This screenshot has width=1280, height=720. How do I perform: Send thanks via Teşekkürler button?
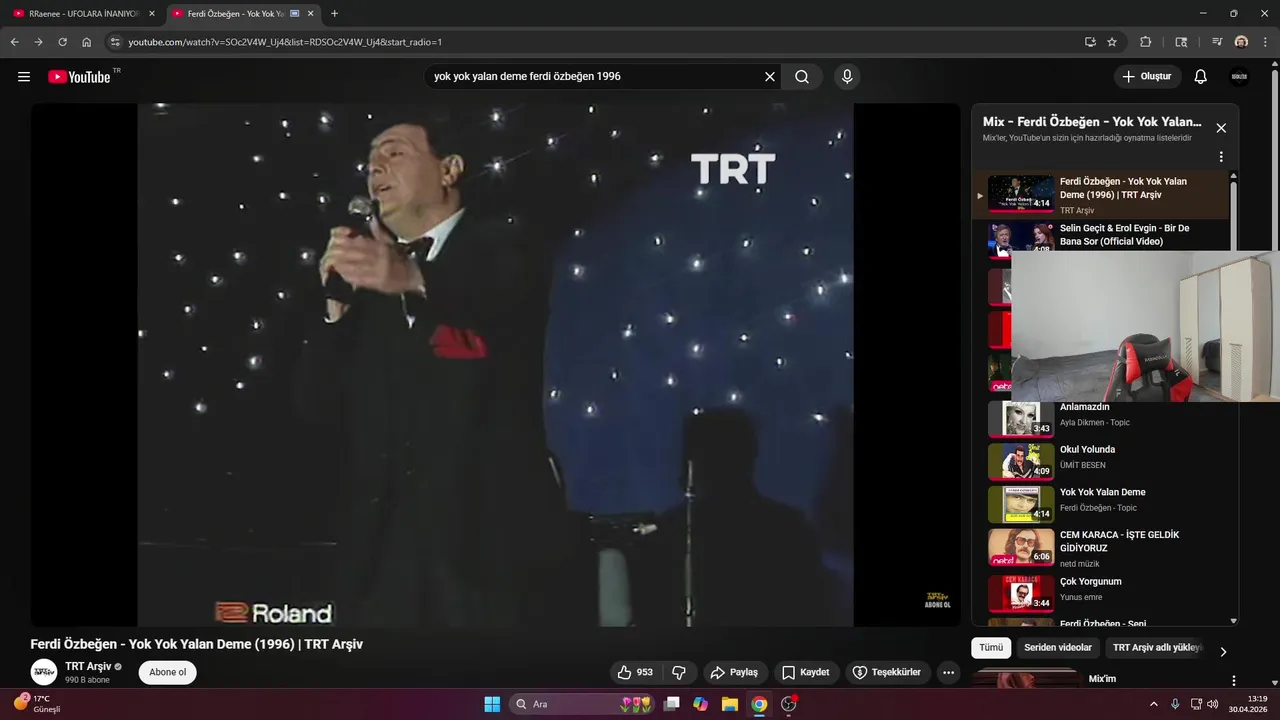coord(888,672)
